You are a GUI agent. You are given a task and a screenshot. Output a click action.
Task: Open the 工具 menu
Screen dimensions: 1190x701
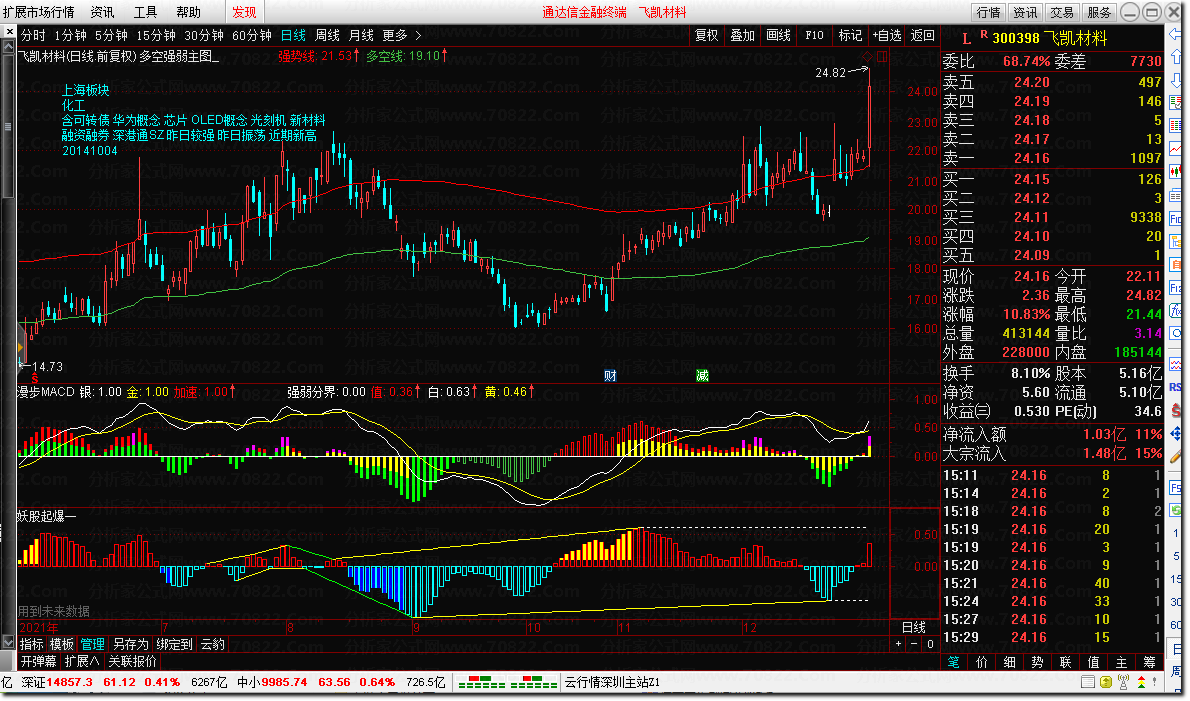pos(145,12)
